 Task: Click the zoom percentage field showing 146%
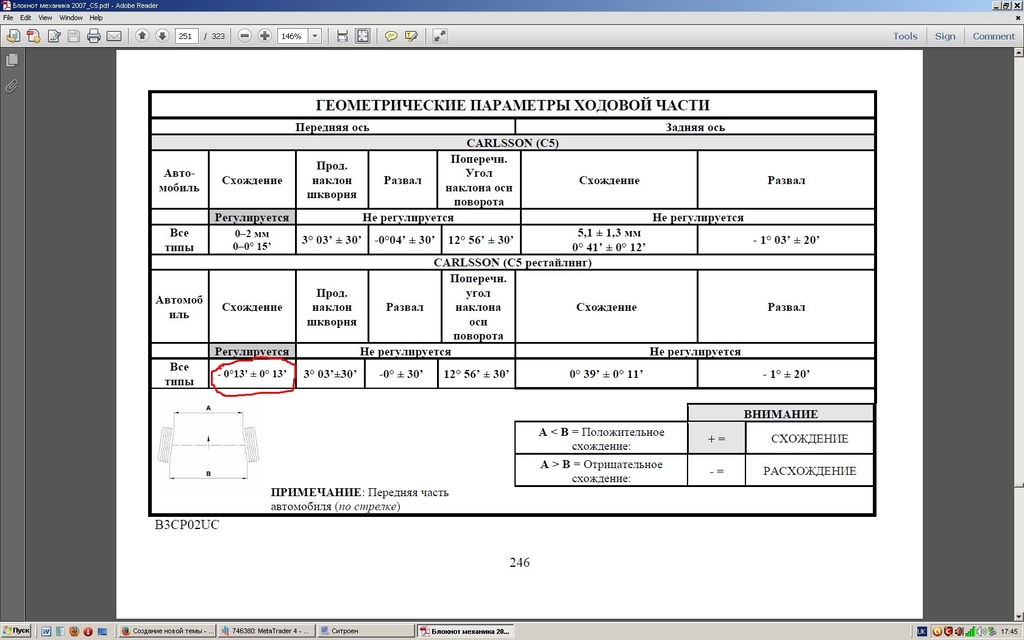point(292,36)
